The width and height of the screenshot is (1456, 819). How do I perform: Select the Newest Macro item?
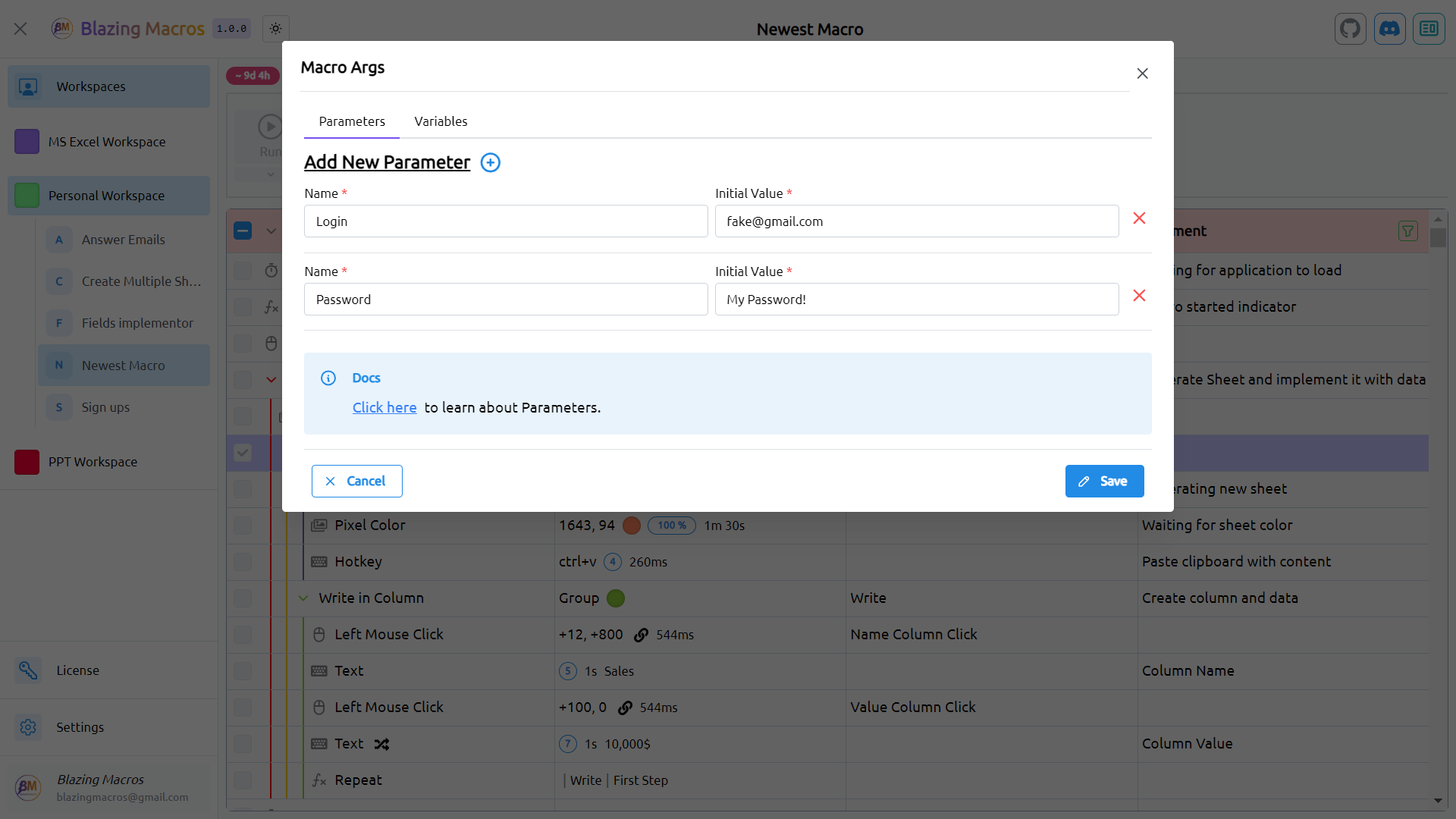click(124, 366)
